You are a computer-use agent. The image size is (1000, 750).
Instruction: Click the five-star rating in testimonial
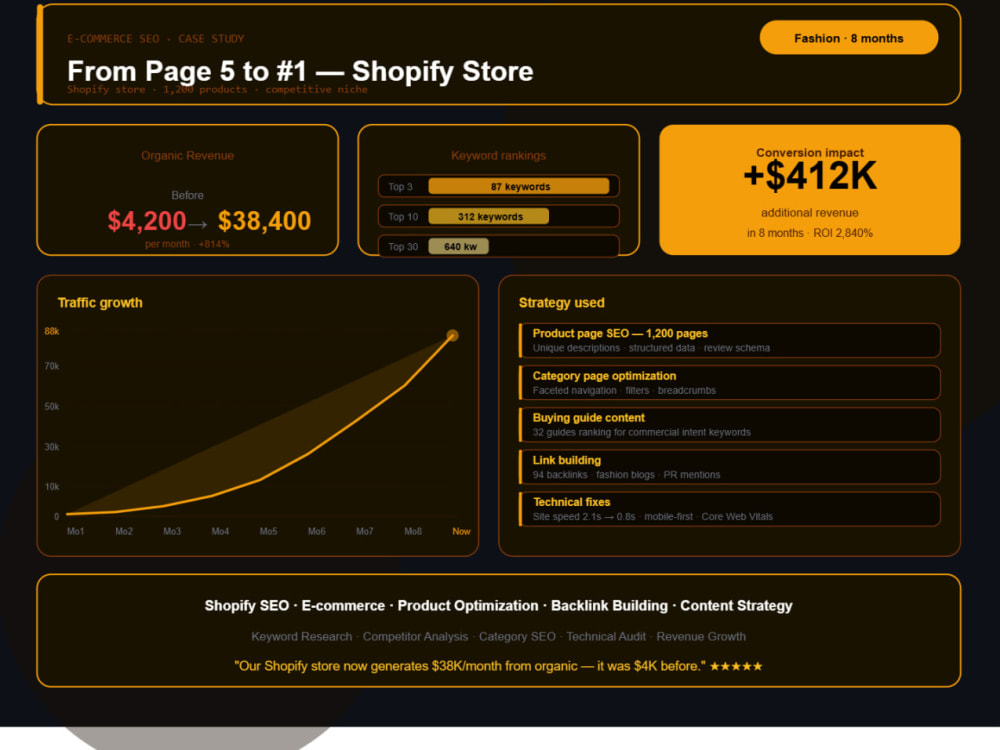pos(736,666)
